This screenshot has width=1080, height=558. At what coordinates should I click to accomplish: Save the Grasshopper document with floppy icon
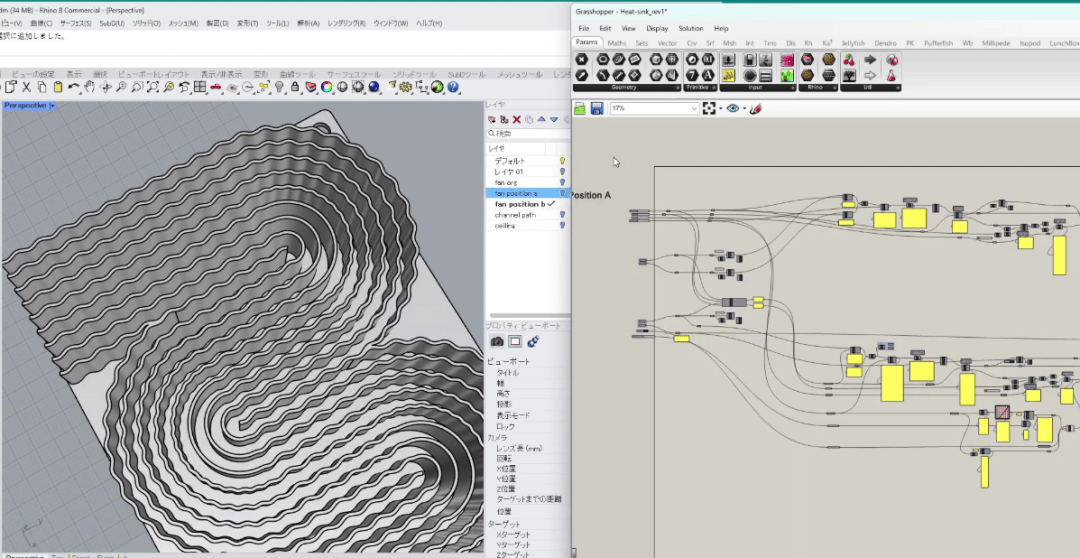pos(597,108)
